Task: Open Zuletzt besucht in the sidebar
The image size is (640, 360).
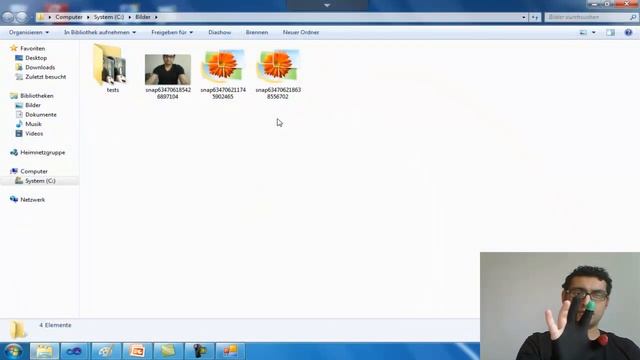Action: coord(45,77)
